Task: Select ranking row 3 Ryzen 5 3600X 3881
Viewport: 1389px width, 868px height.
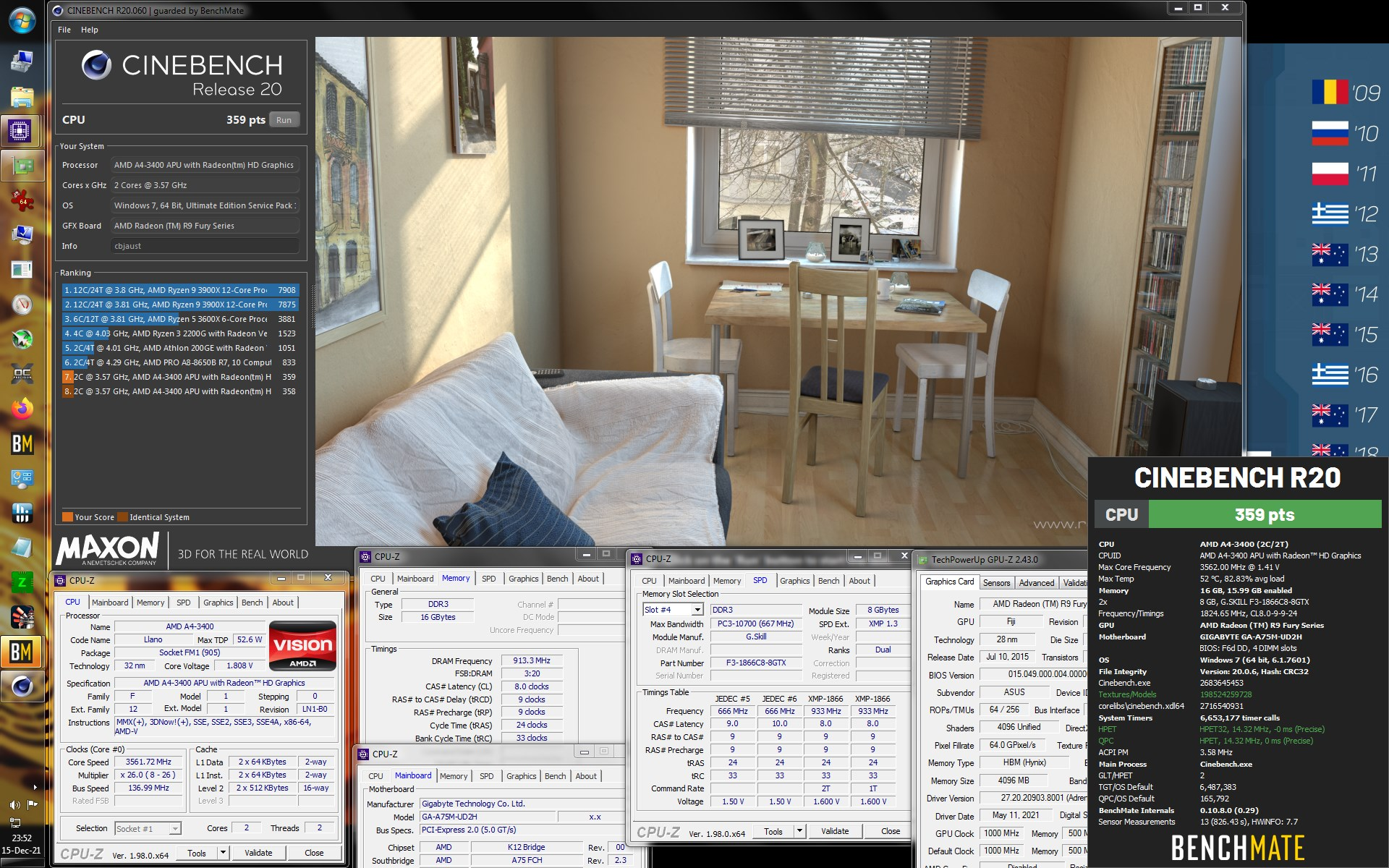Action: click(x=180, y=319)
